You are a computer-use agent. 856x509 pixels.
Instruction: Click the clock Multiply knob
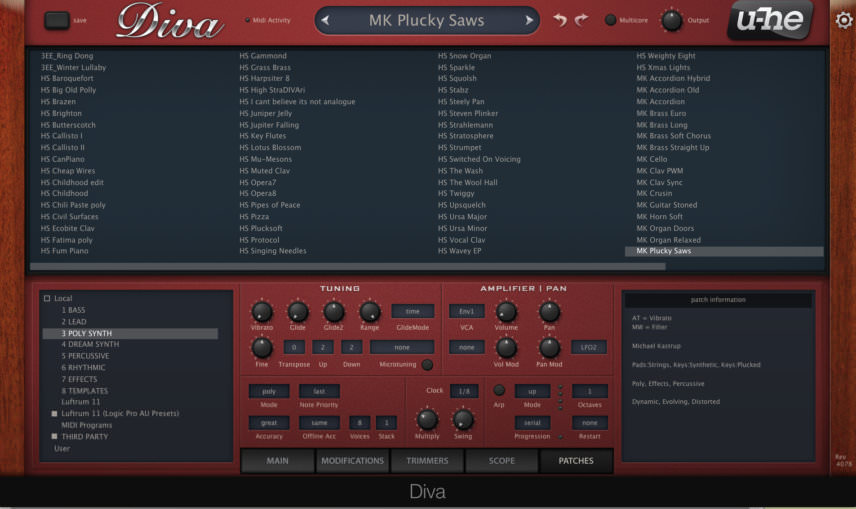coord(427,420)
